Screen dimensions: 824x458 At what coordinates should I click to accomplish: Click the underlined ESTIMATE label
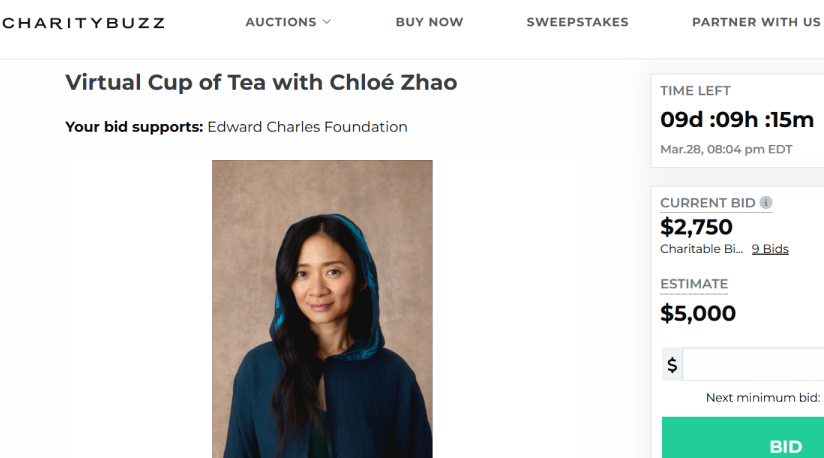(694, 284)
